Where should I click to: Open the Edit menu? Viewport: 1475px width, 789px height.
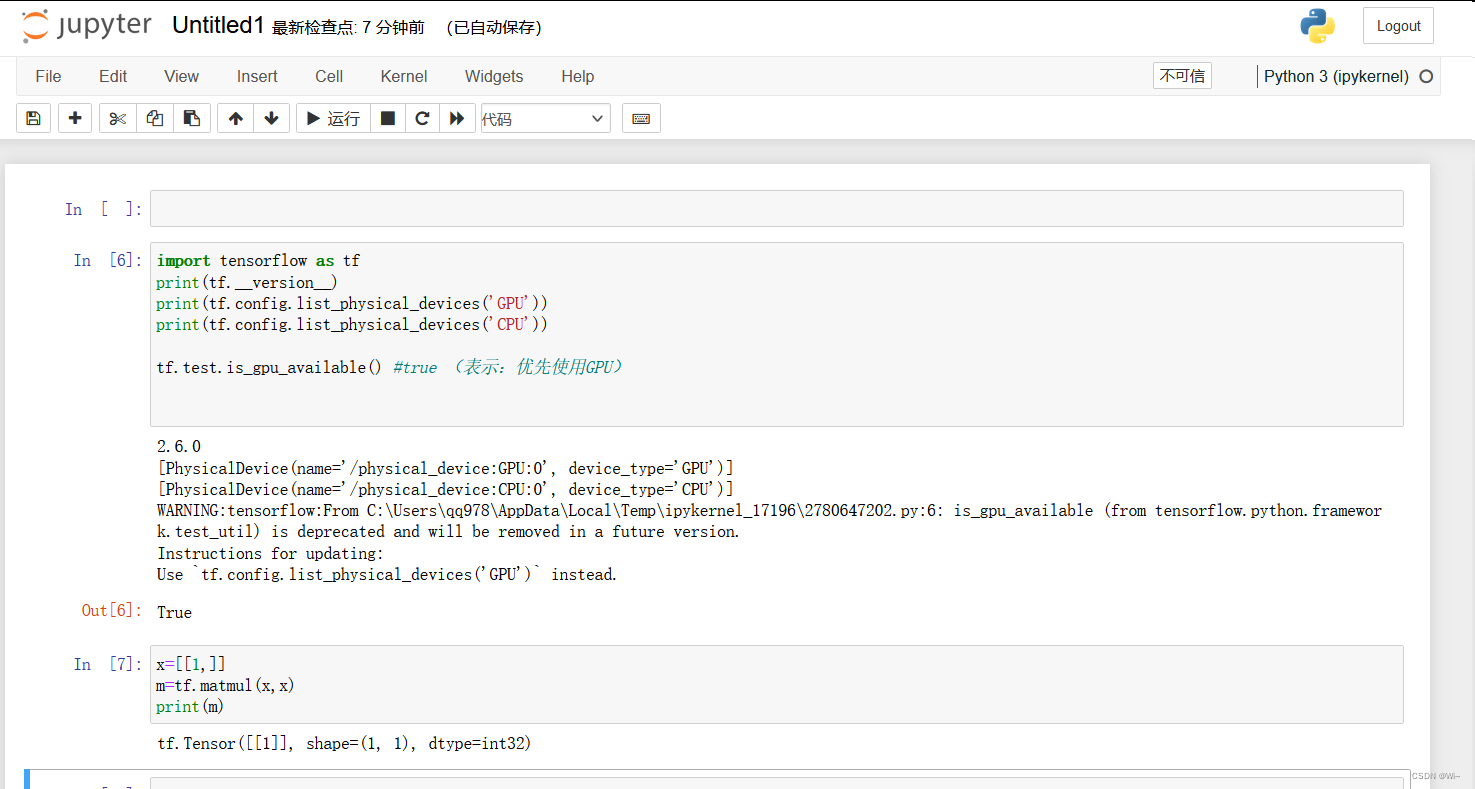point(113,76)
